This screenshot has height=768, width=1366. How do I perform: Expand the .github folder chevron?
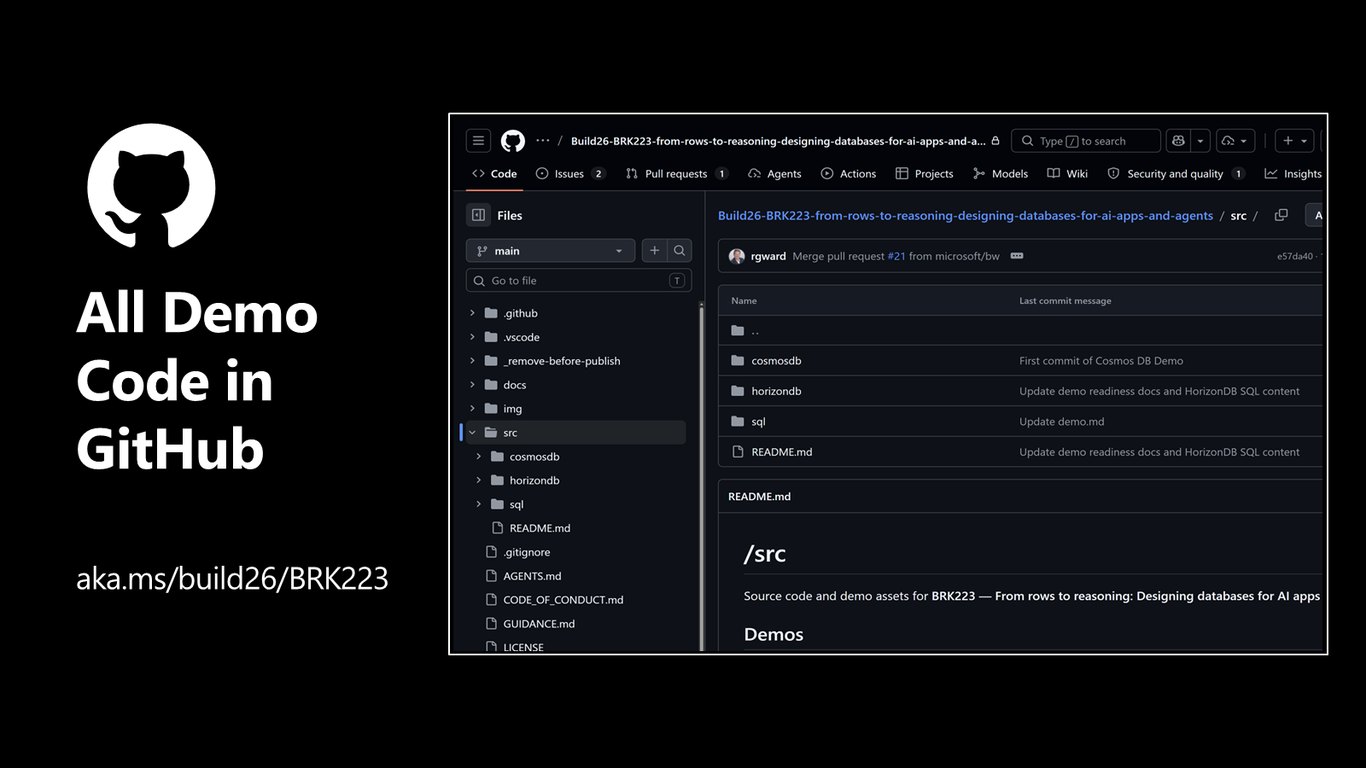472,313
